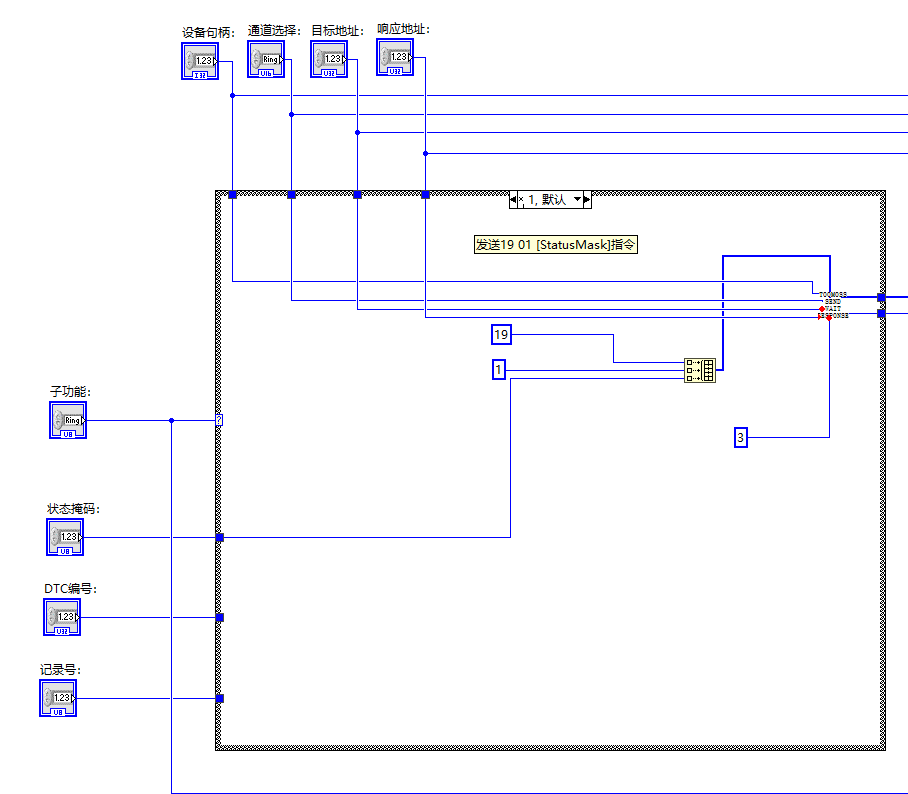Select the 通道选择 Ring terminal
Screen dimensions: 908x794
pos(266,59)
